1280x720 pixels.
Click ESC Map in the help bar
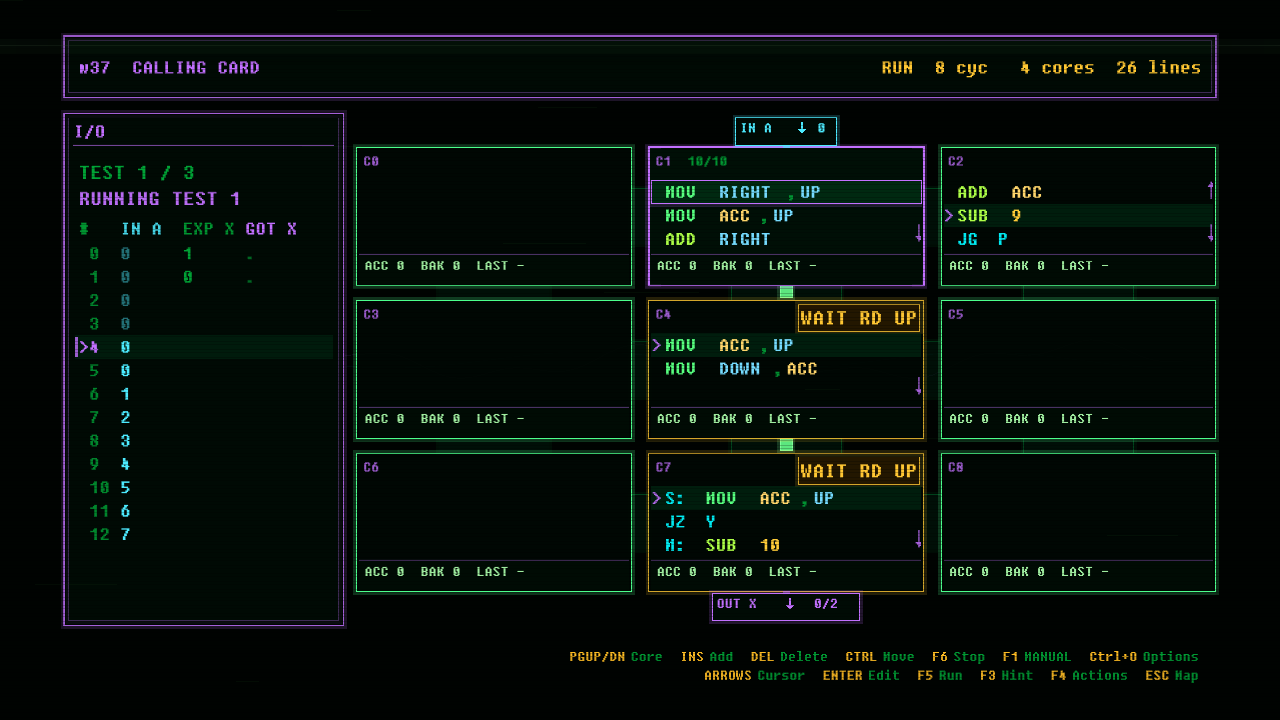point(1171,675)
